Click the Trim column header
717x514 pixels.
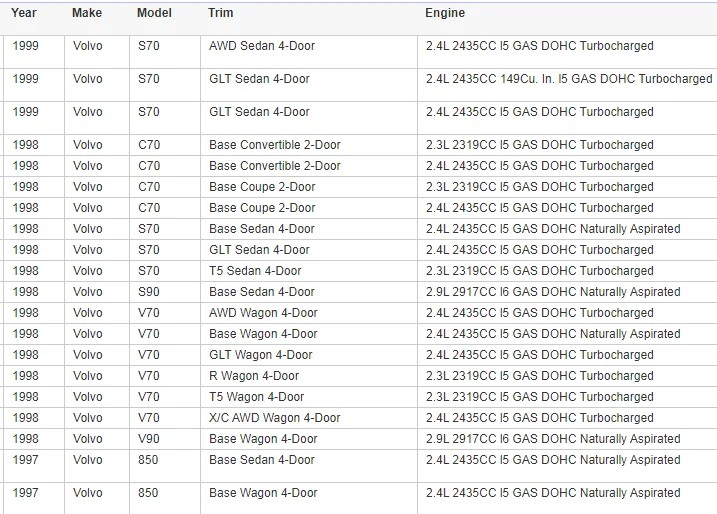point(220,13)
